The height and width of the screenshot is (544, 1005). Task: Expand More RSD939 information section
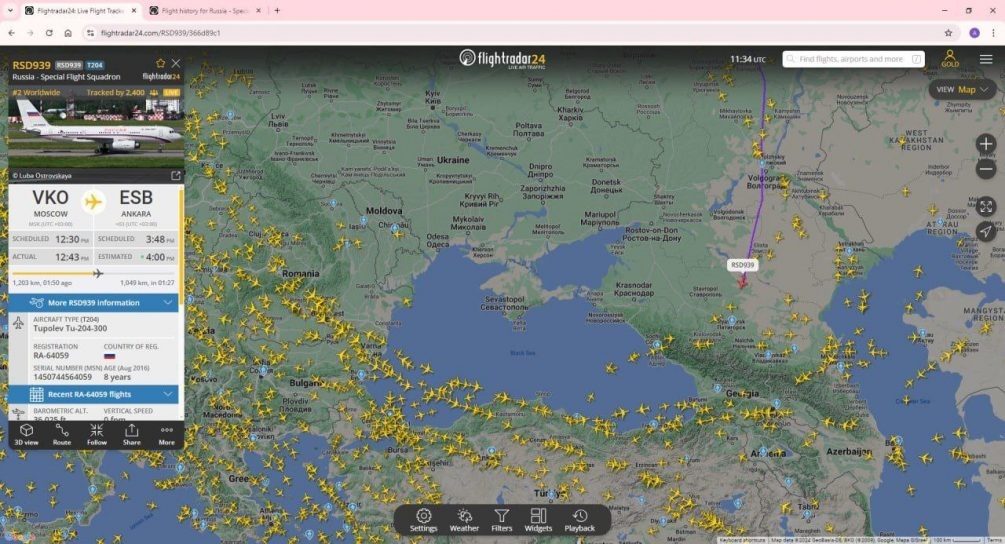coord(94,302)
